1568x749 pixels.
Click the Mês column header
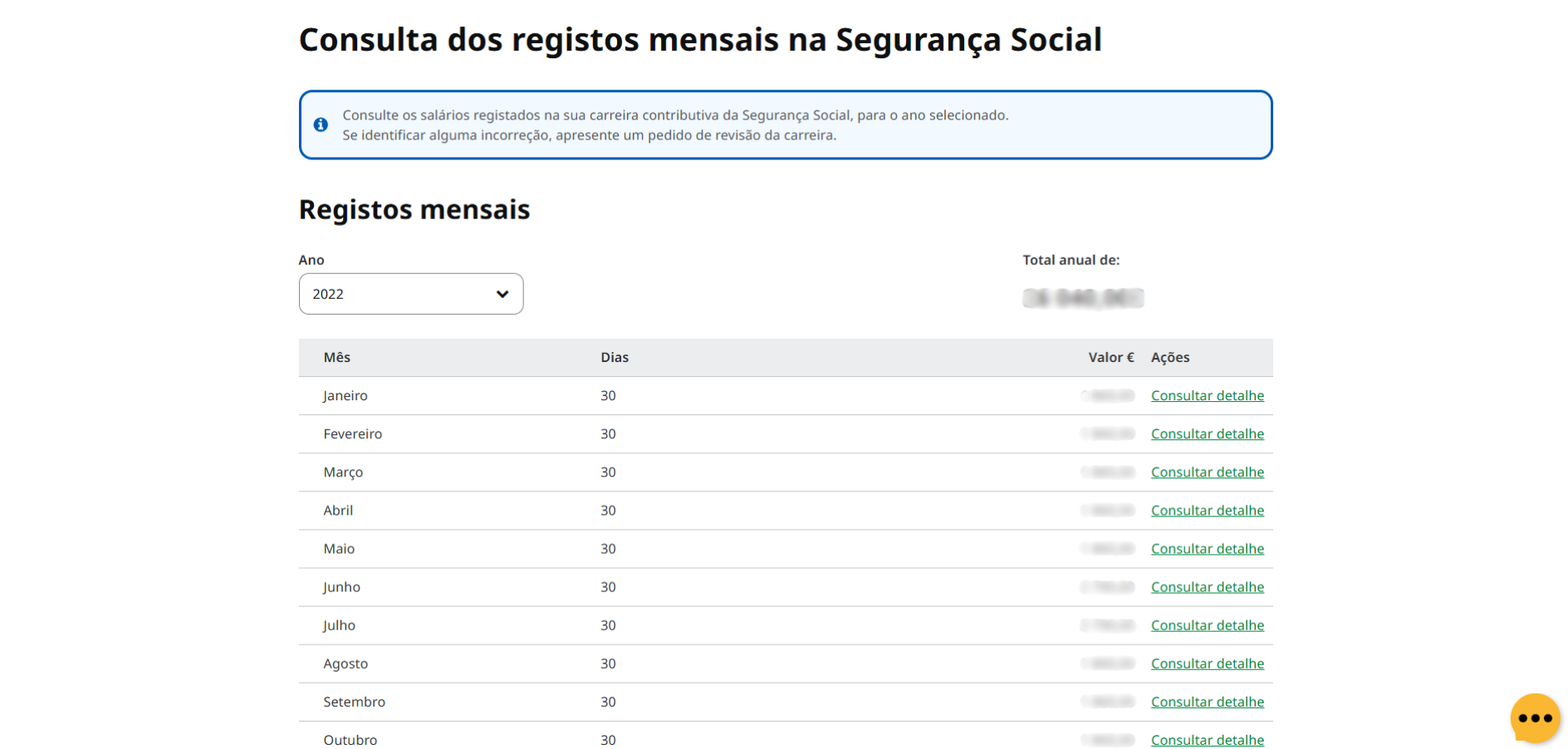pos(336,357)
